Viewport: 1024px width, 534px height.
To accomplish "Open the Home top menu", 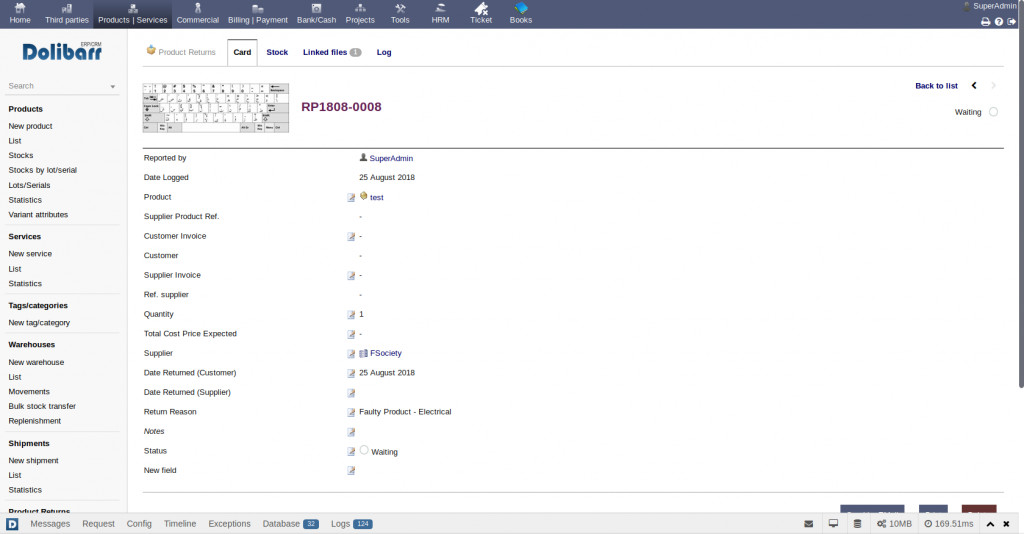I will point(20,14).
